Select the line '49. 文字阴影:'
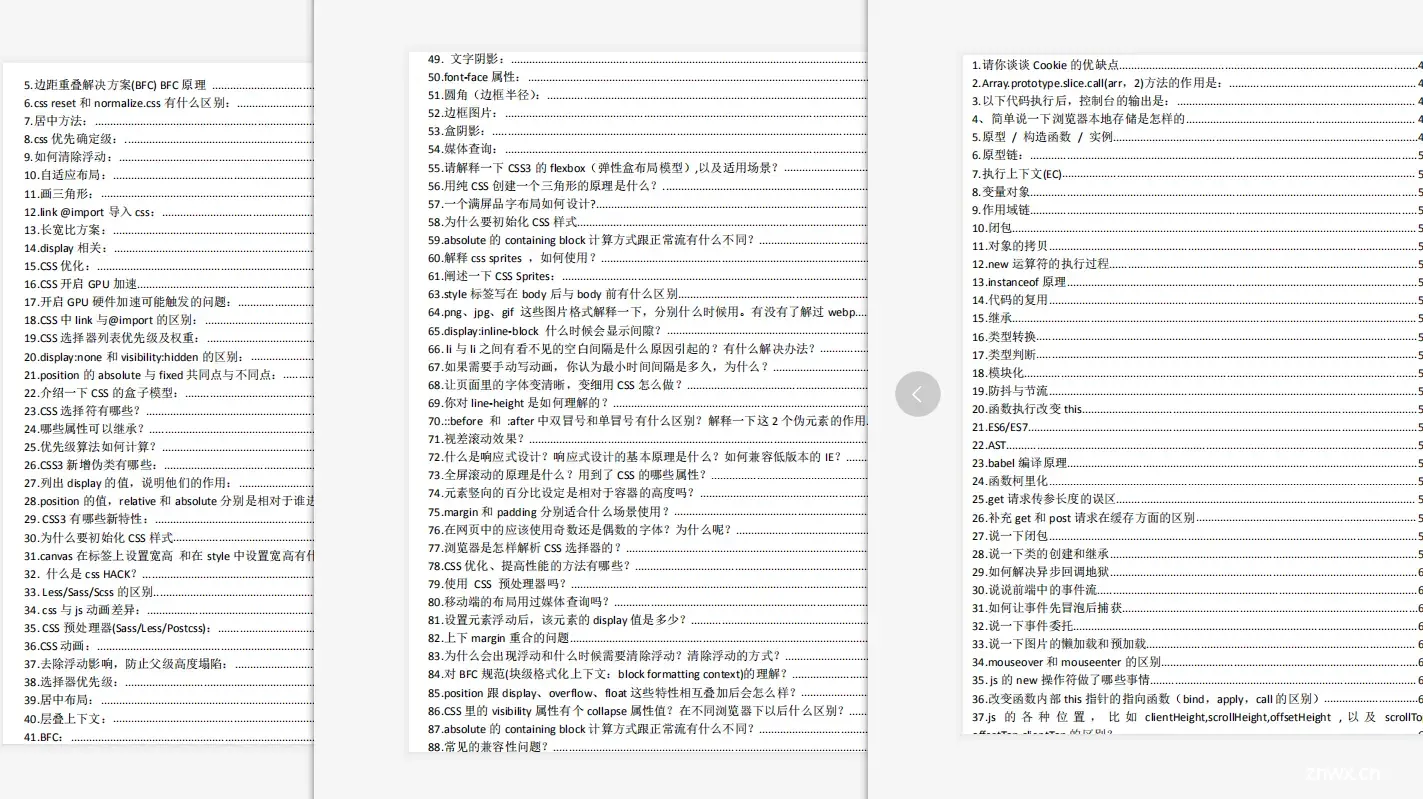1423x799 pixels. coord(647,59)
